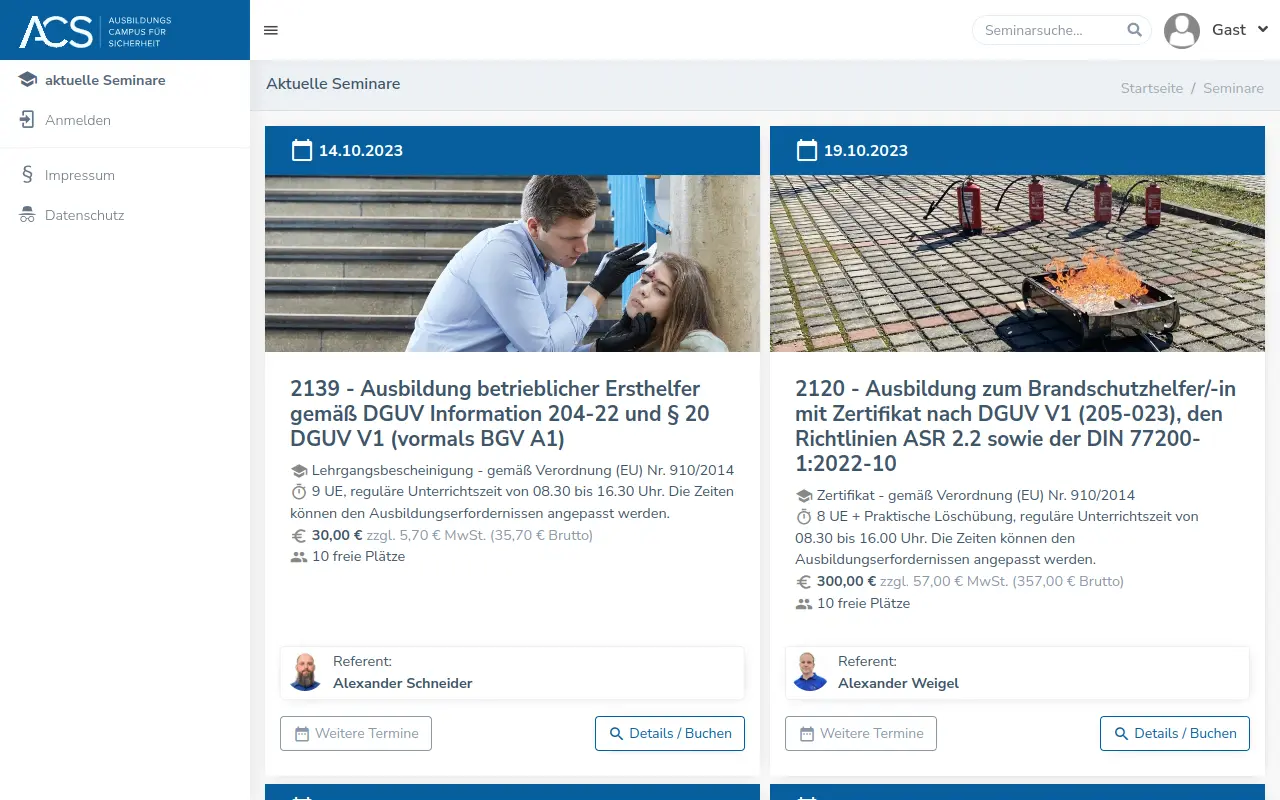Screen dimensions: 1280x800
Task: Click the ACS Ausbildungs Campus logo
Action: (96, 30)
